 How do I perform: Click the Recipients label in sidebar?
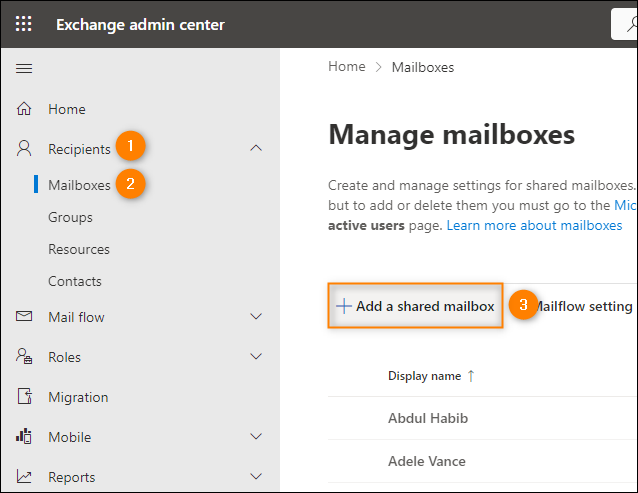79,149
